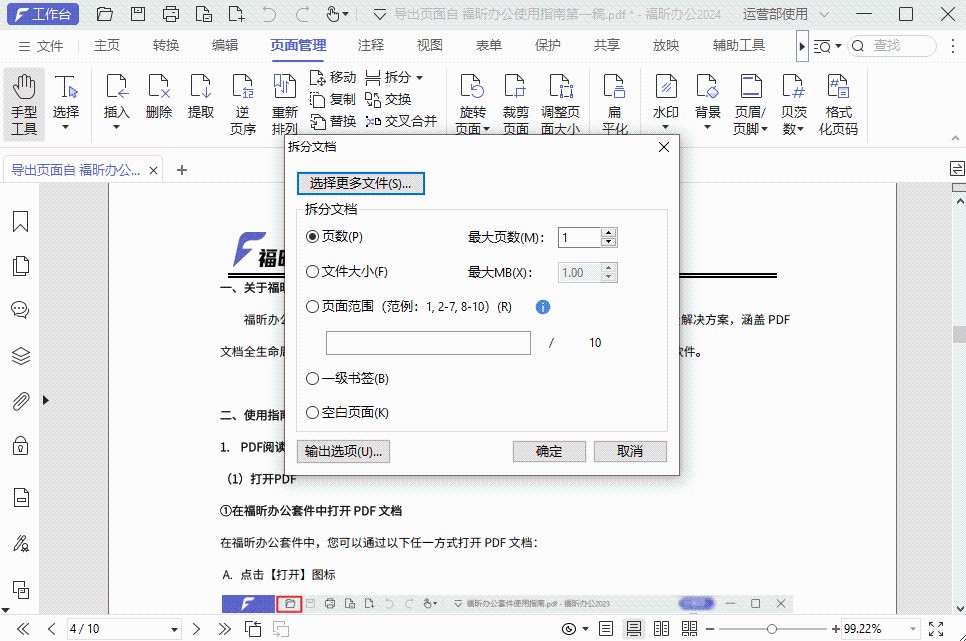The height and width of the screenshot is (641, 966).
Task: Click the Open file folder icon
Action: click(x=105, y=14)
